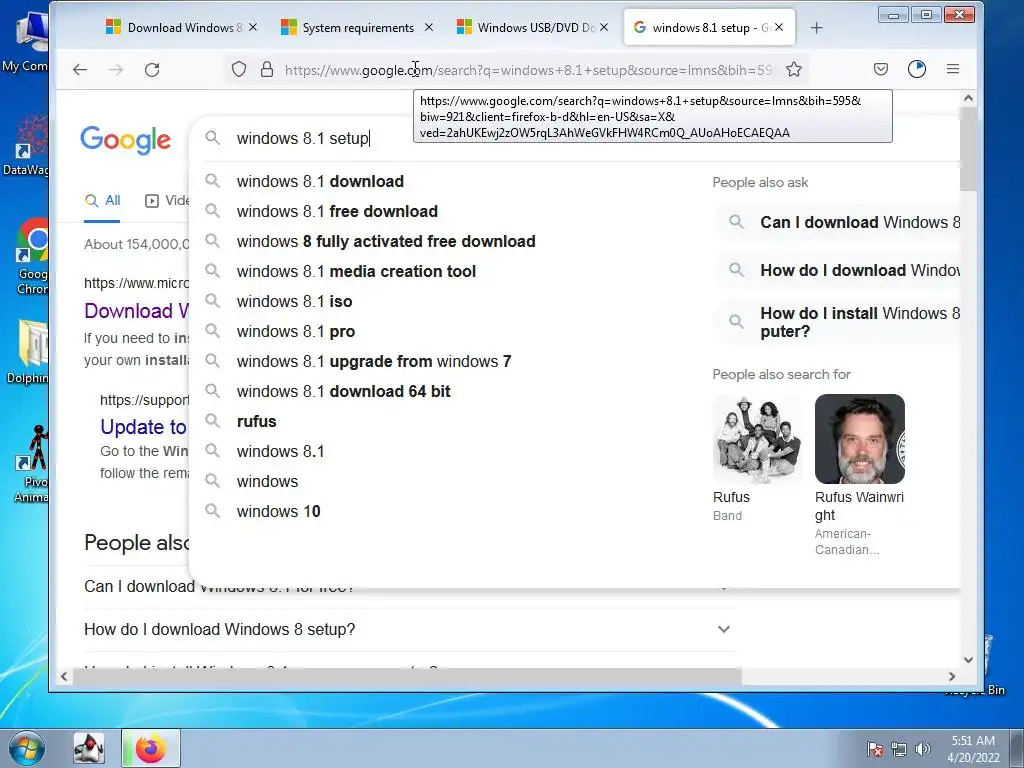
Task: Select the windows 10 suggestion
Action: tap(278, 511)
